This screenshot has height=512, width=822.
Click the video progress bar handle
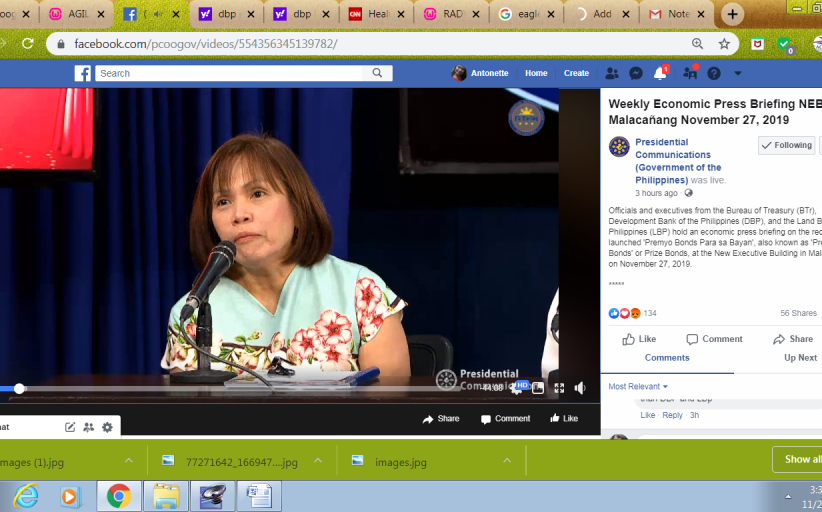(x=19, y=388)
